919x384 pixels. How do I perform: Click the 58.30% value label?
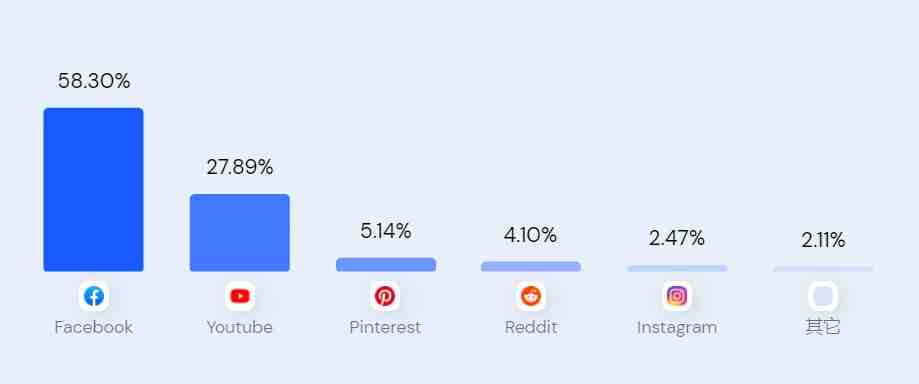point(94,81)
